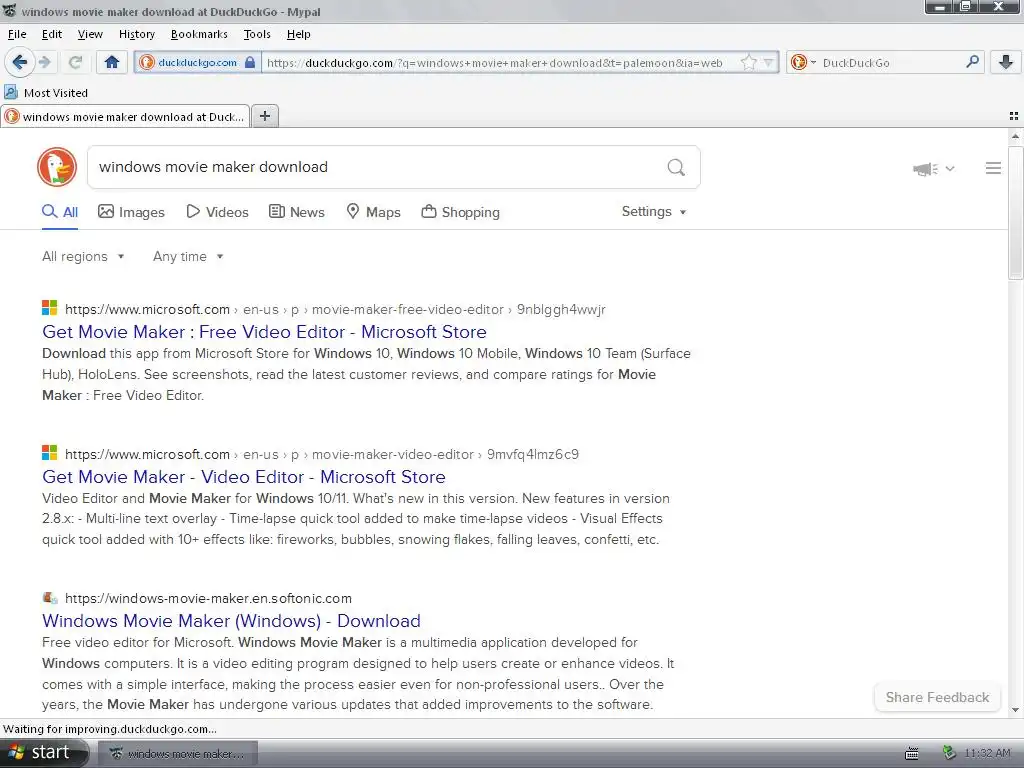This screenshot has height=768, width=1024.
Task: Switch to Maps results
Action: (374, 212)
